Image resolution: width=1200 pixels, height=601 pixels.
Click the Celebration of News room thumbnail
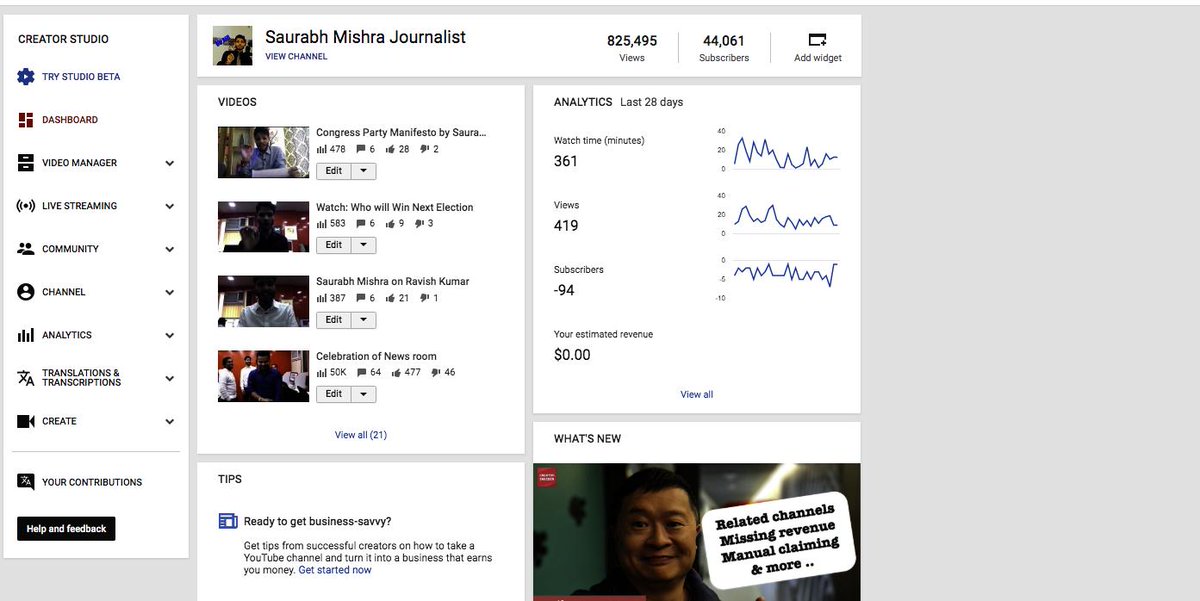click(264, 376)
